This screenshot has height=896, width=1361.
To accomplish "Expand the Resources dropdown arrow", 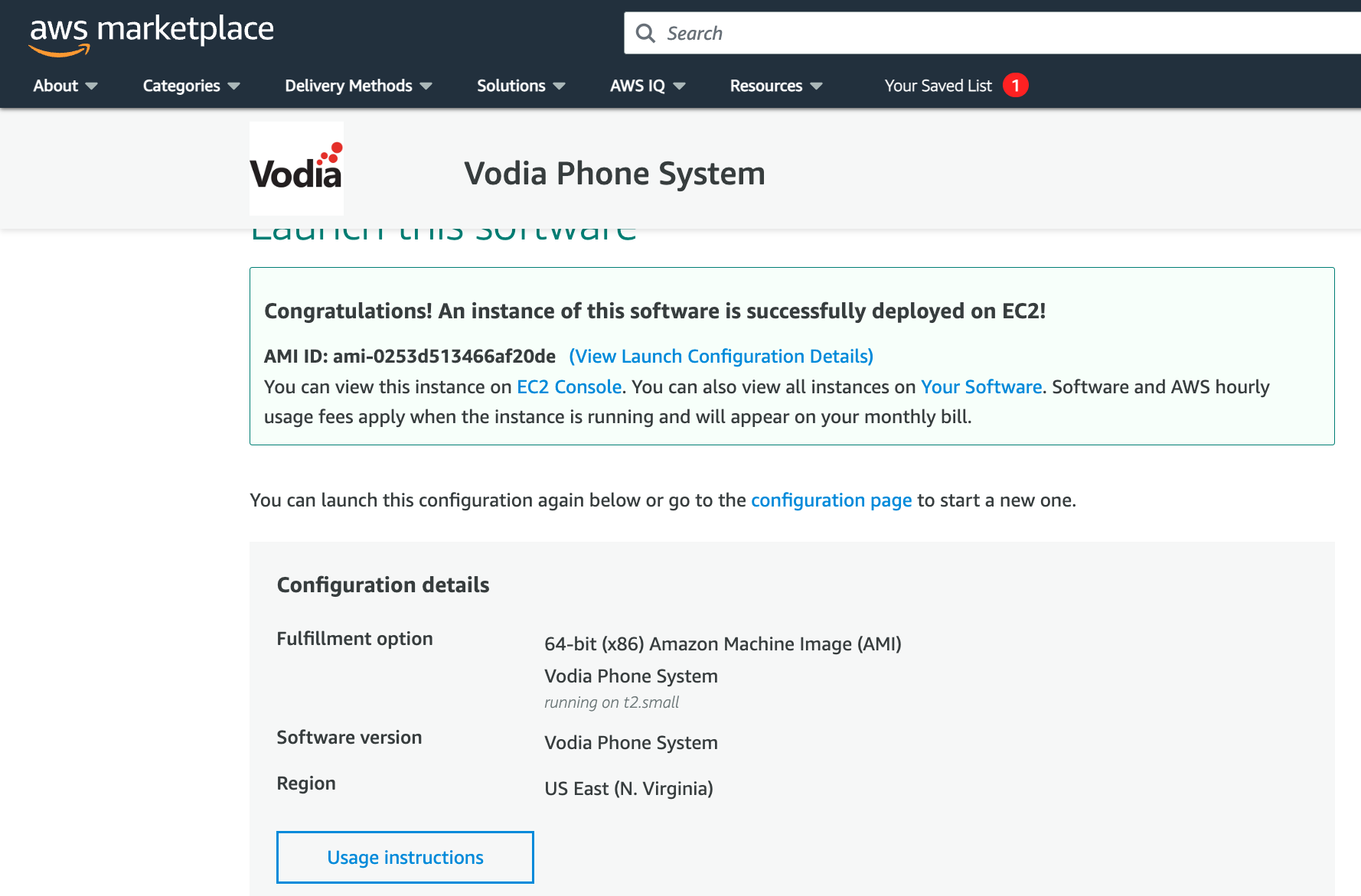I will tap(816, 86).
